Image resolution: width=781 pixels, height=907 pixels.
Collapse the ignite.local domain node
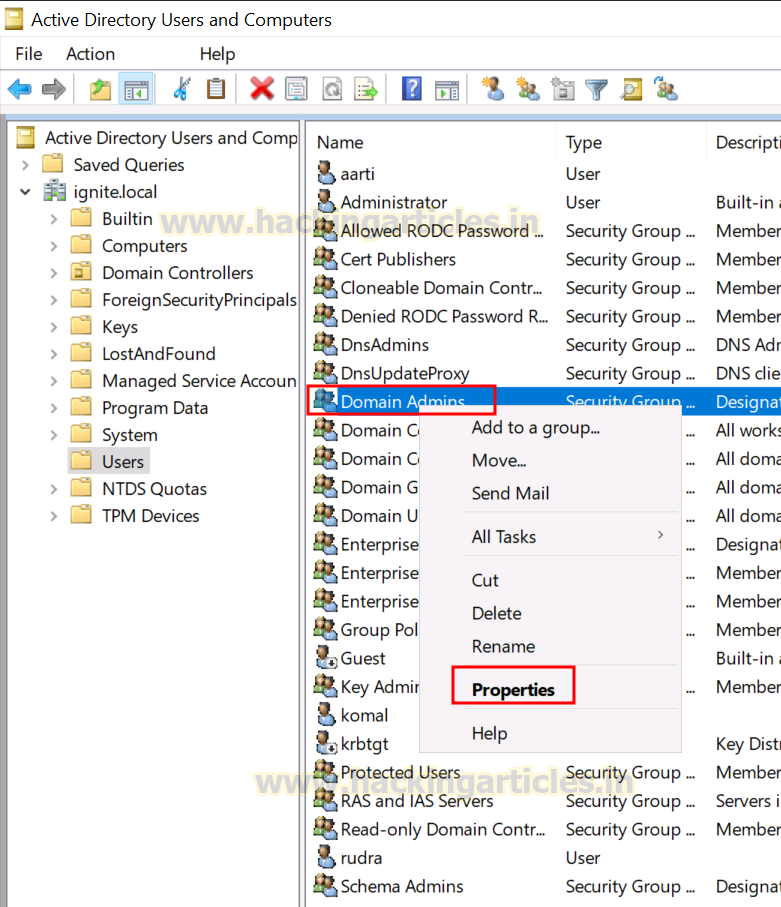pyautogui.click(x=25, y=191)
